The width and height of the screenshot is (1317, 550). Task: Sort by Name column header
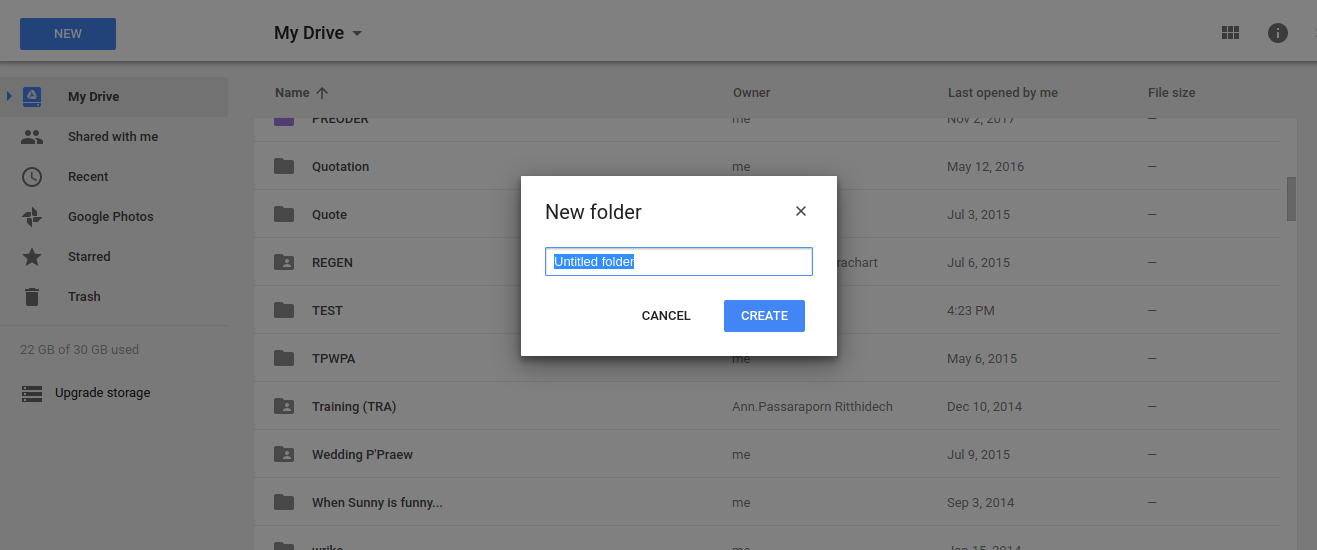[x=292, y=93]
